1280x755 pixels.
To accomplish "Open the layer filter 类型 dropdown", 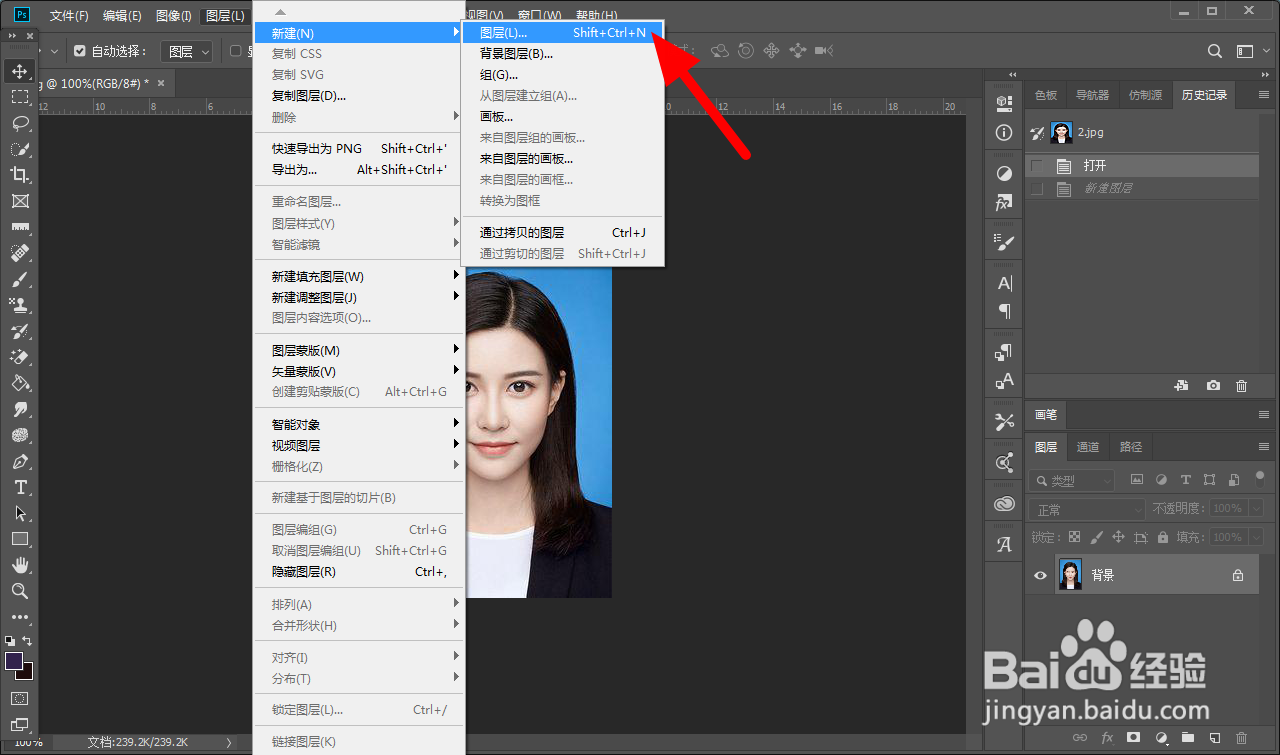I will click(1072, 480).
